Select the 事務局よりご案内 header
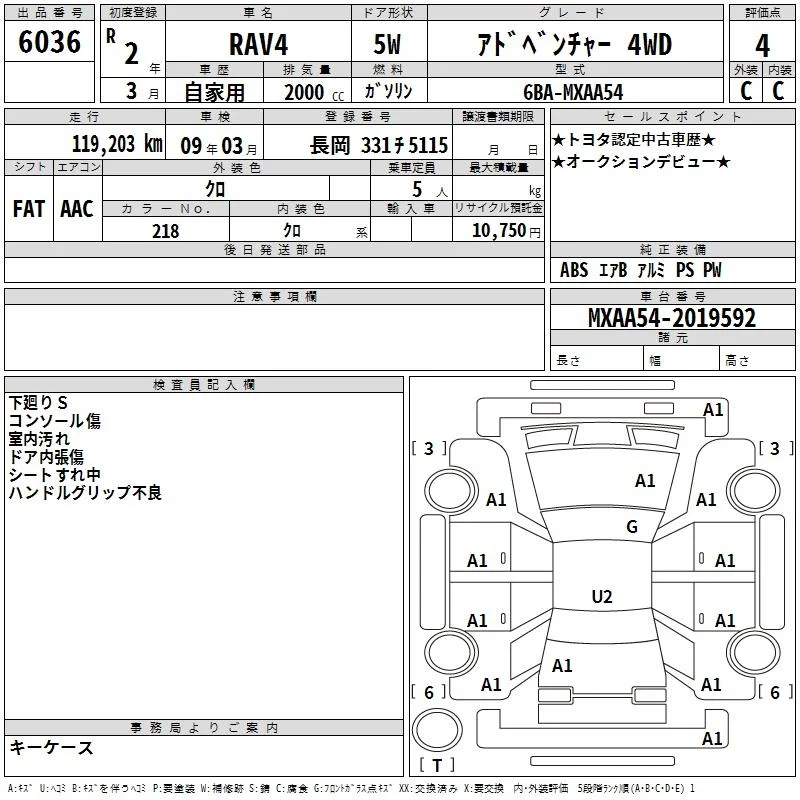The height and width of the screenshot is (800, 800). click(x=204, y=728)
